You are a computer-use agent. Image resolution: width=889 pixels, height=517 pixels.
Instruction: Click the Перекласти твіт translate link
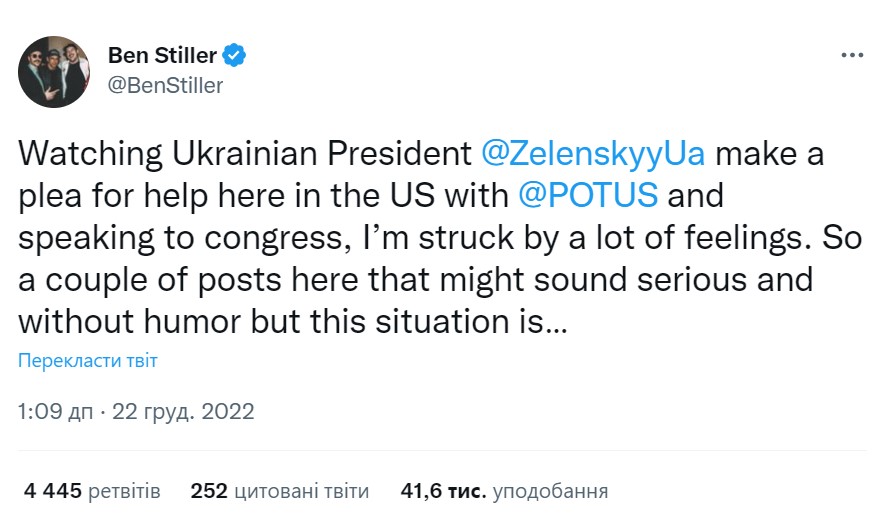[x=88, y=361]
